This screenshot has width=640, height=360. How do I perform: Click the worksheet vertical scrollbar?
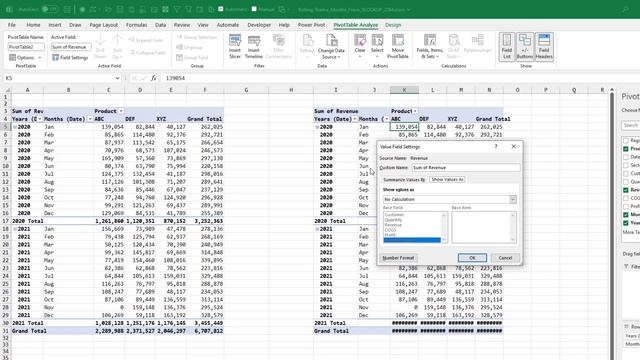click(611, 224)
